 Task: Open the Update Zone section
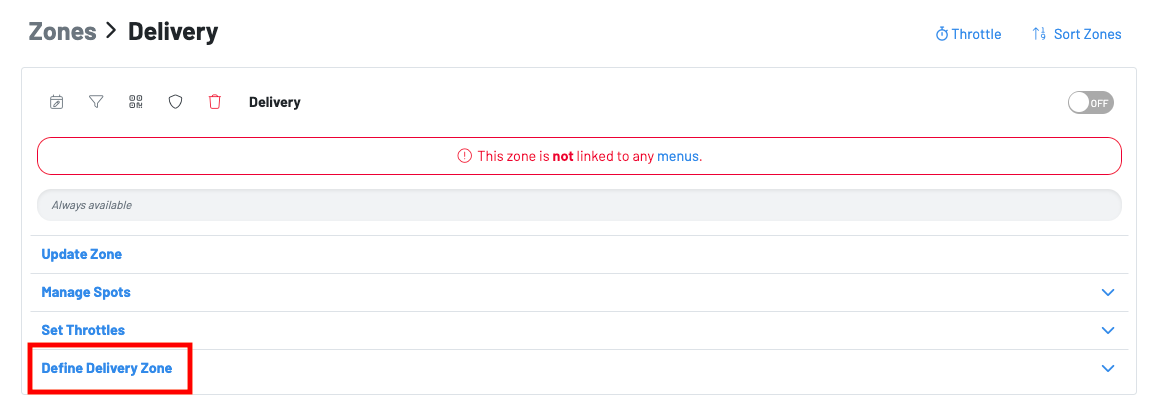click(x=81, y=254)
